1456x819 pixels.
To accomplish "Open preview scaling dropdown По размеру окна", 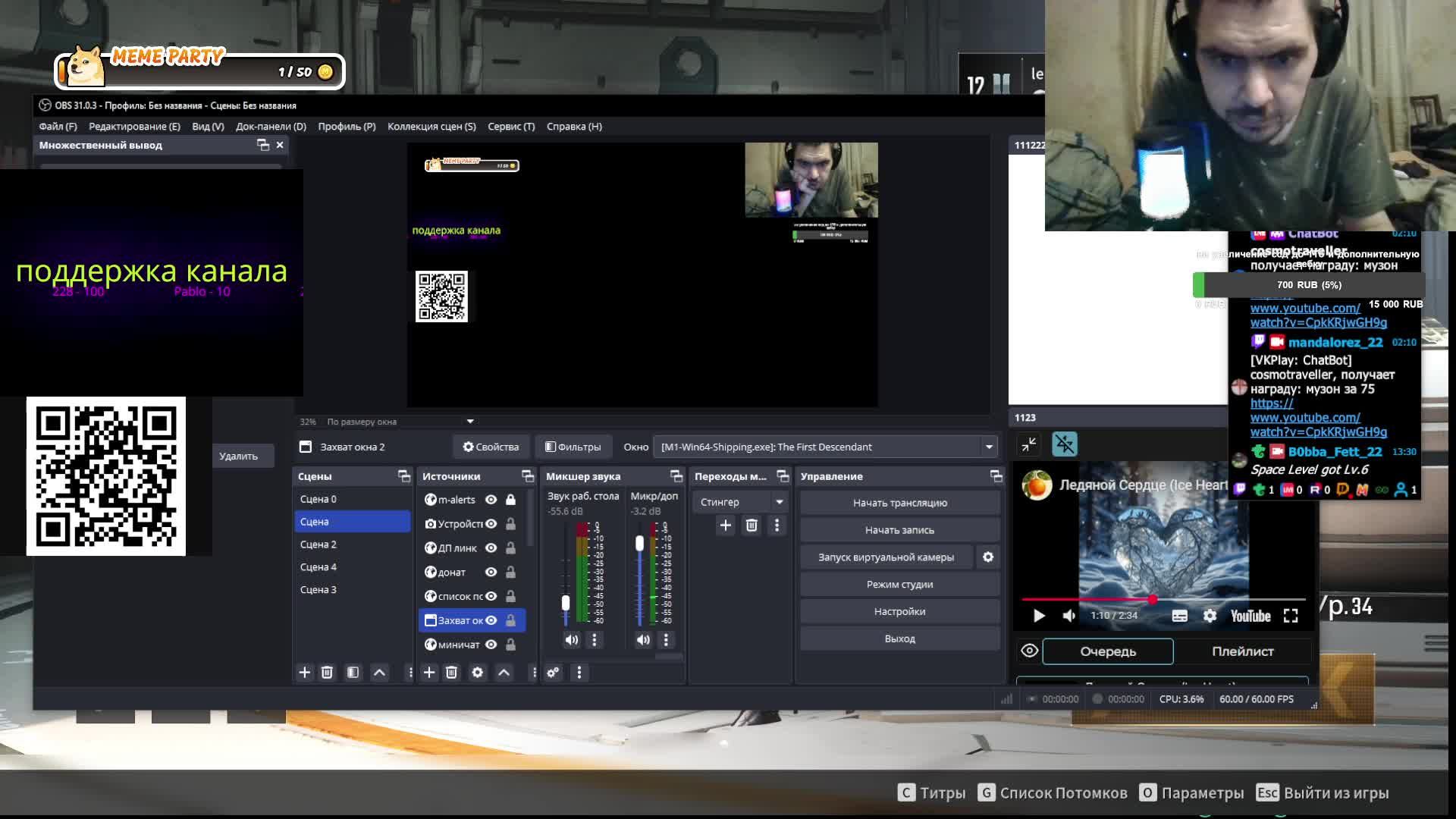I will 470,422.
